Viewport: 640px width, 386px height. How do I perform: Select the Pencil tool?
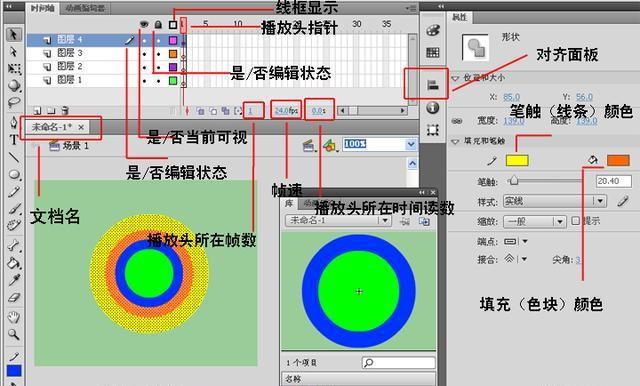point(14,191)
